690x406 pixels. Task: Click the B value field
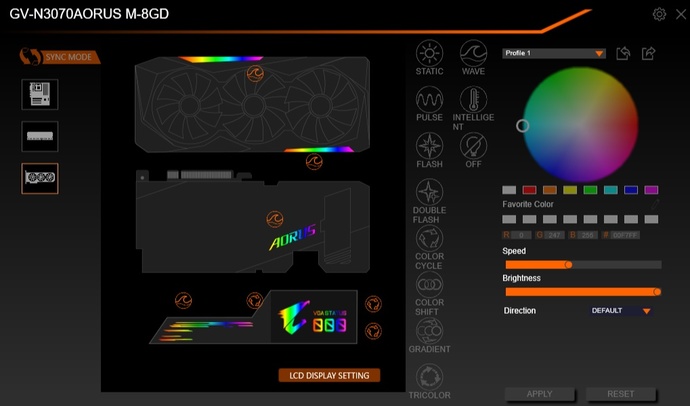coord(587,235)
